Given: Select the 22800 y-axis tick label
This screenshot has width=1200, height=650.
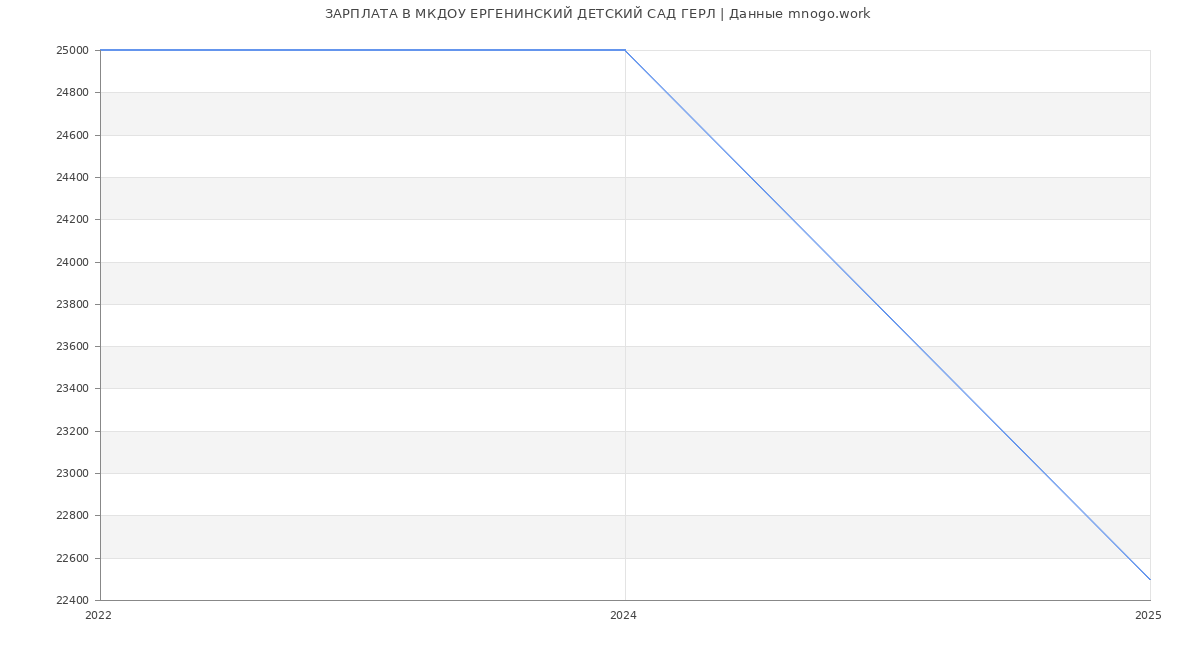Looking at the screenshot, I should pyautogui.click(x=74, y=516).
